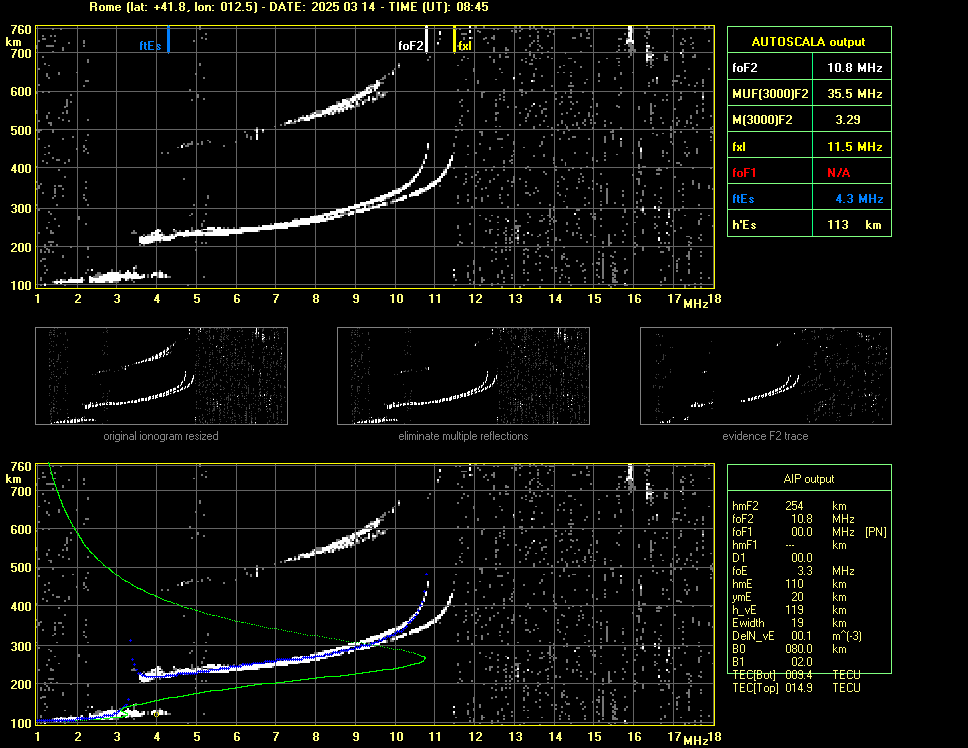The image size is (968, 748).
Task: Click the caption 'evidence F2 trace'
Action: pos(765,436)
